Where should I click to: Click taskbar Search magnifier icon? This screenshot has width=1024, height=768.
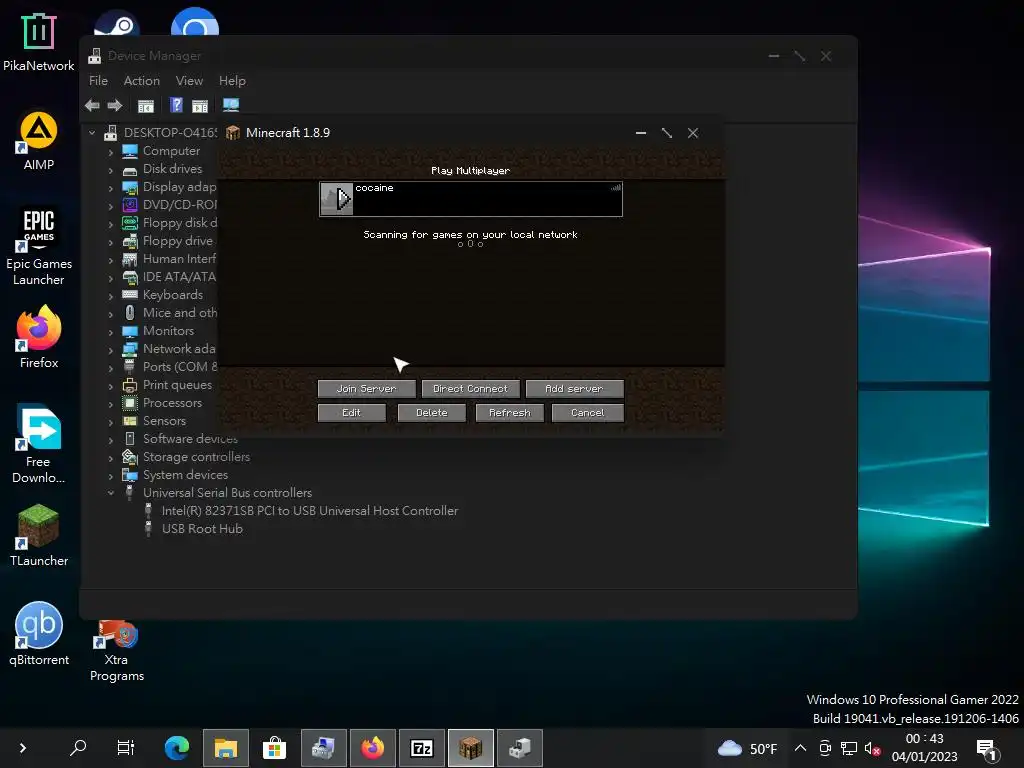coord(78,747)
